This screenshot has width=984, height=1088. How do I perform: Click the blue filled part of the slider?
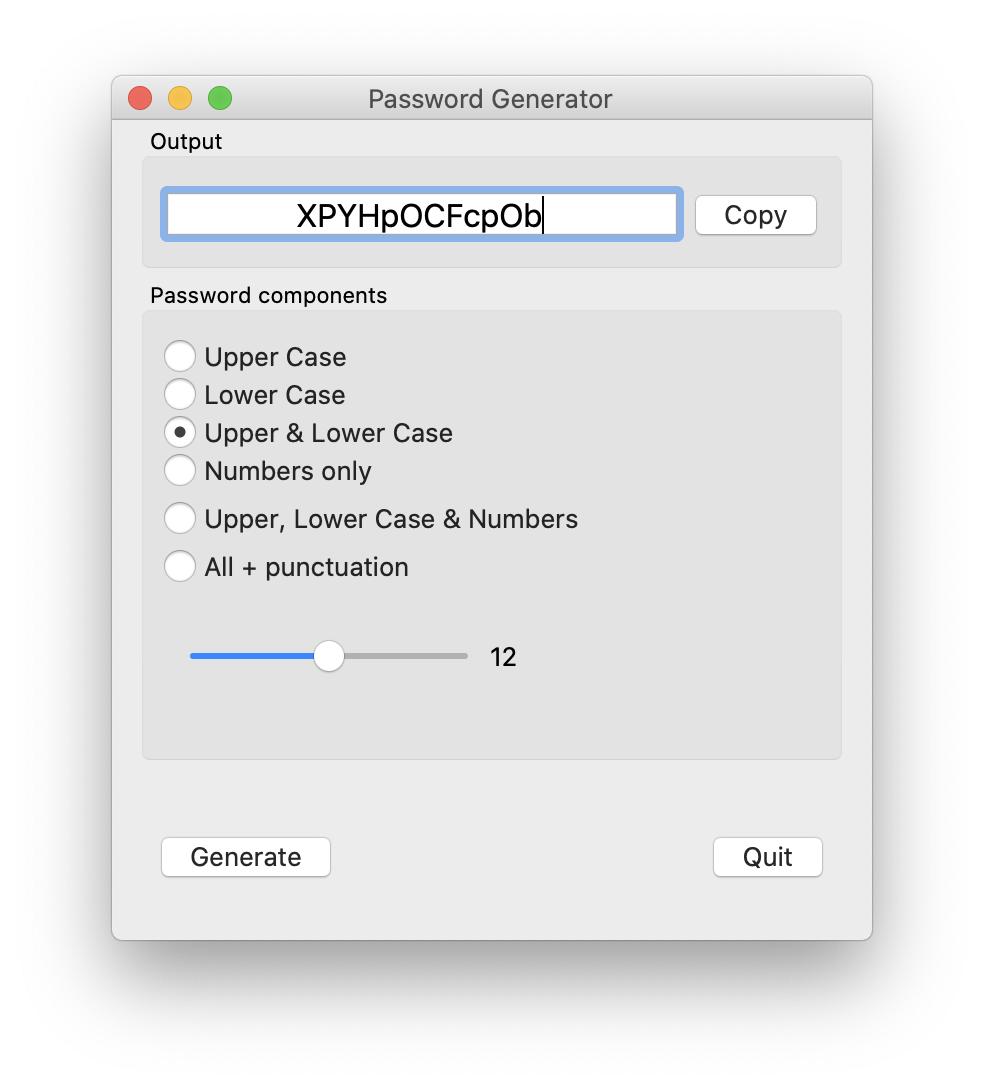(x=251, y=656)
